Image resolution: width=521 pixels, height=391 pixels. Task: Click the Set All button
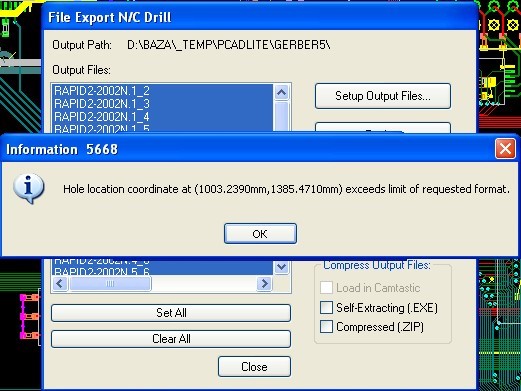point(171,313)
